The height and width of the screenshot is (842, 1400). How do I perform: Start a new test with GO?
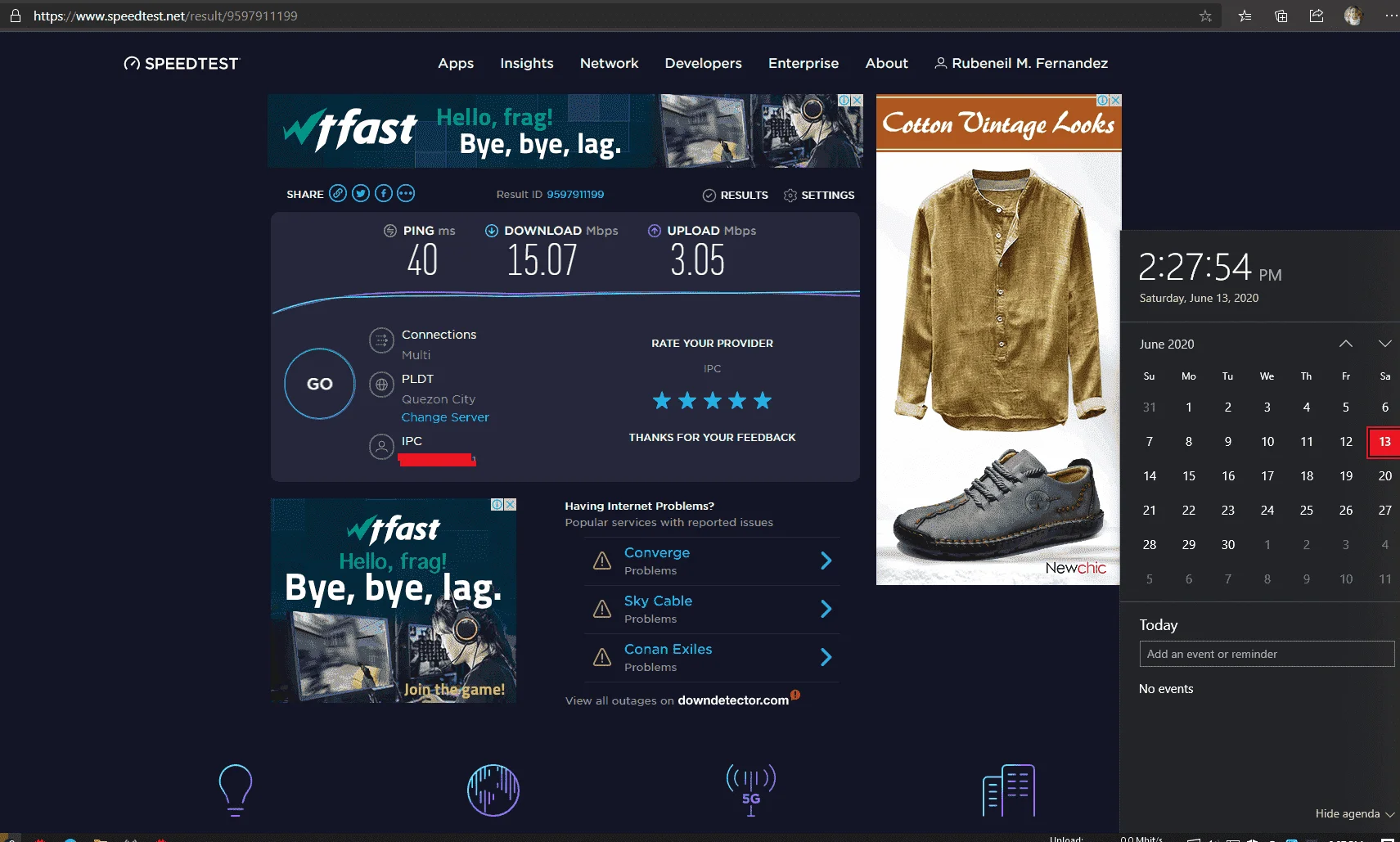[x=320, y=384]
